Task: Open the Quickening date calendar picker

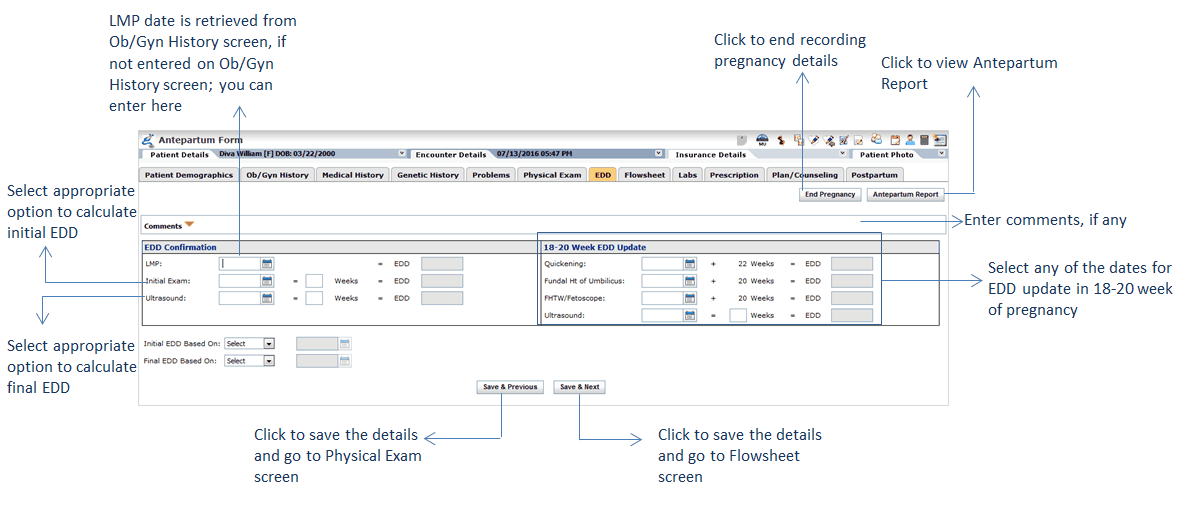Action: point(690,264)
